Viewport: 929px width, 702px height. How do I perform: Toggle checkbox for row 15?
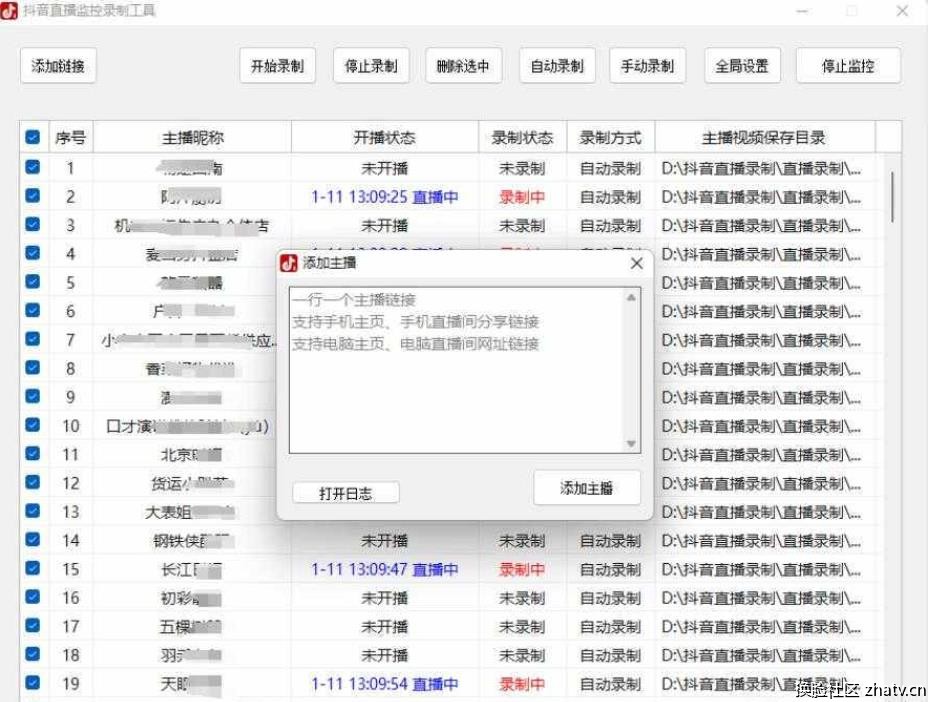tap(33, 568)
